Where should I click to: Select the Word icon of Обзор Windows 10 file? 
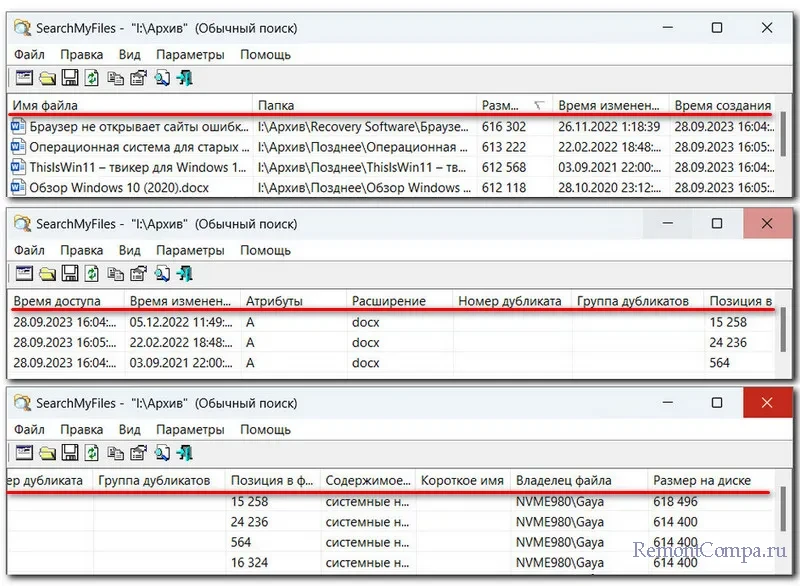tap(18, 187)
